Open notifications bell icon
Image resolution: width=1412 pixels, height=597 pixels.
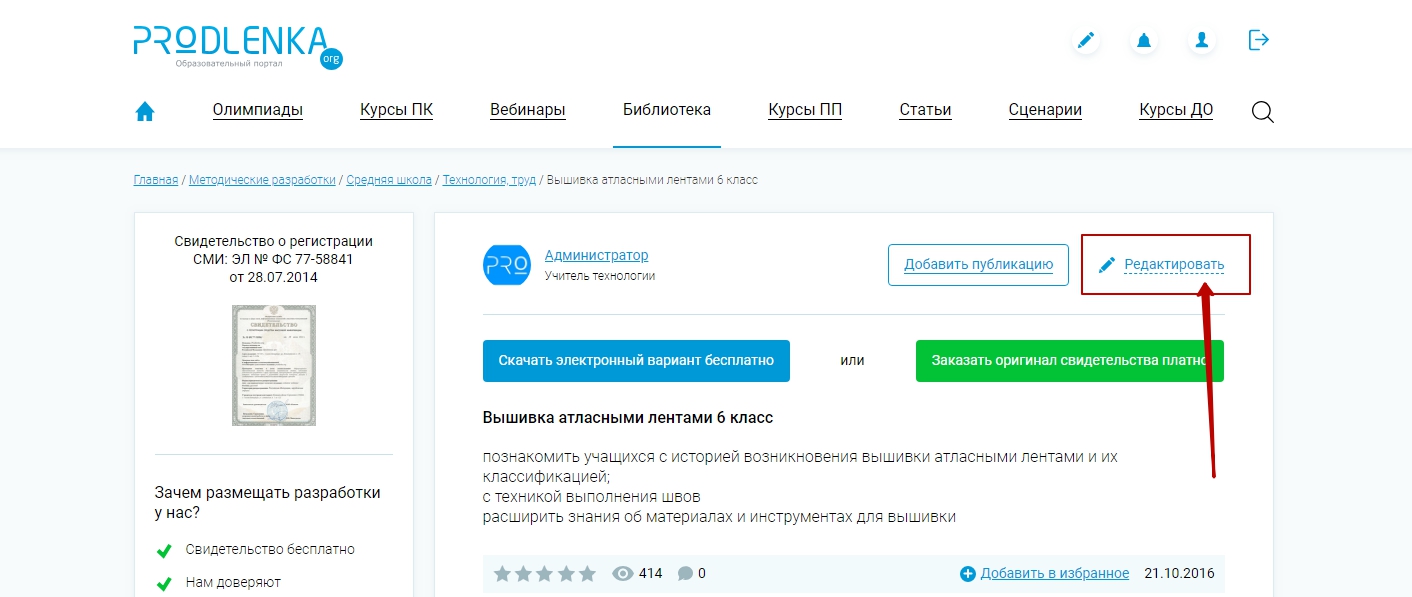tap(1143, 40)
